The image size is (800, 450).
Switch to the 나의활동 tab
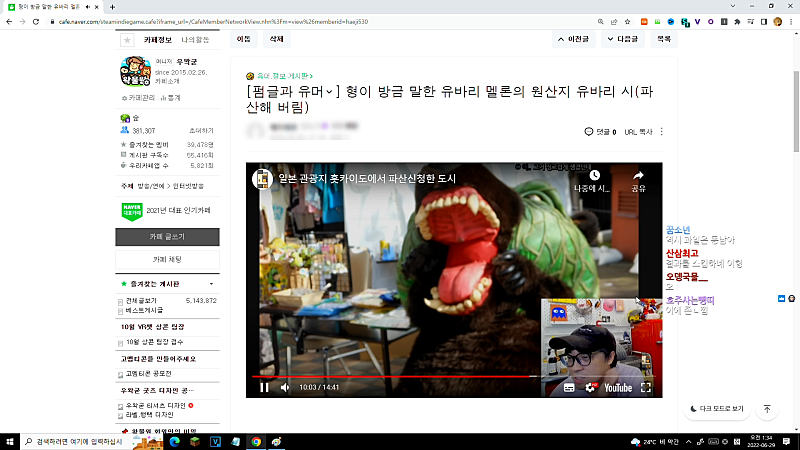click(195, 40)
